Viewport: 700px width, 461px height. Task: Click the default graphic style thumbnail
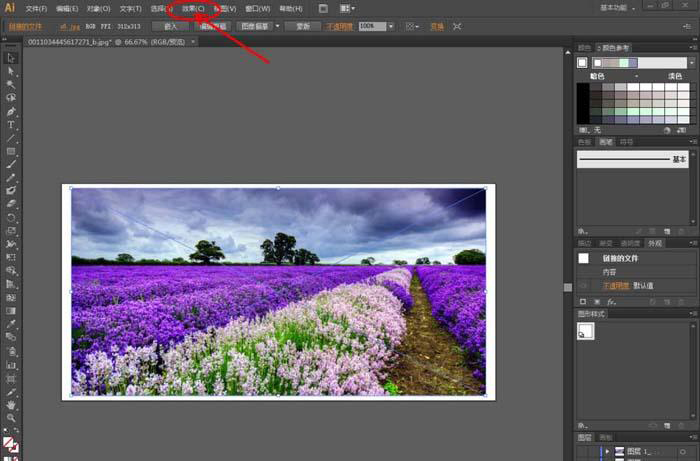click(x=586, y=331)
